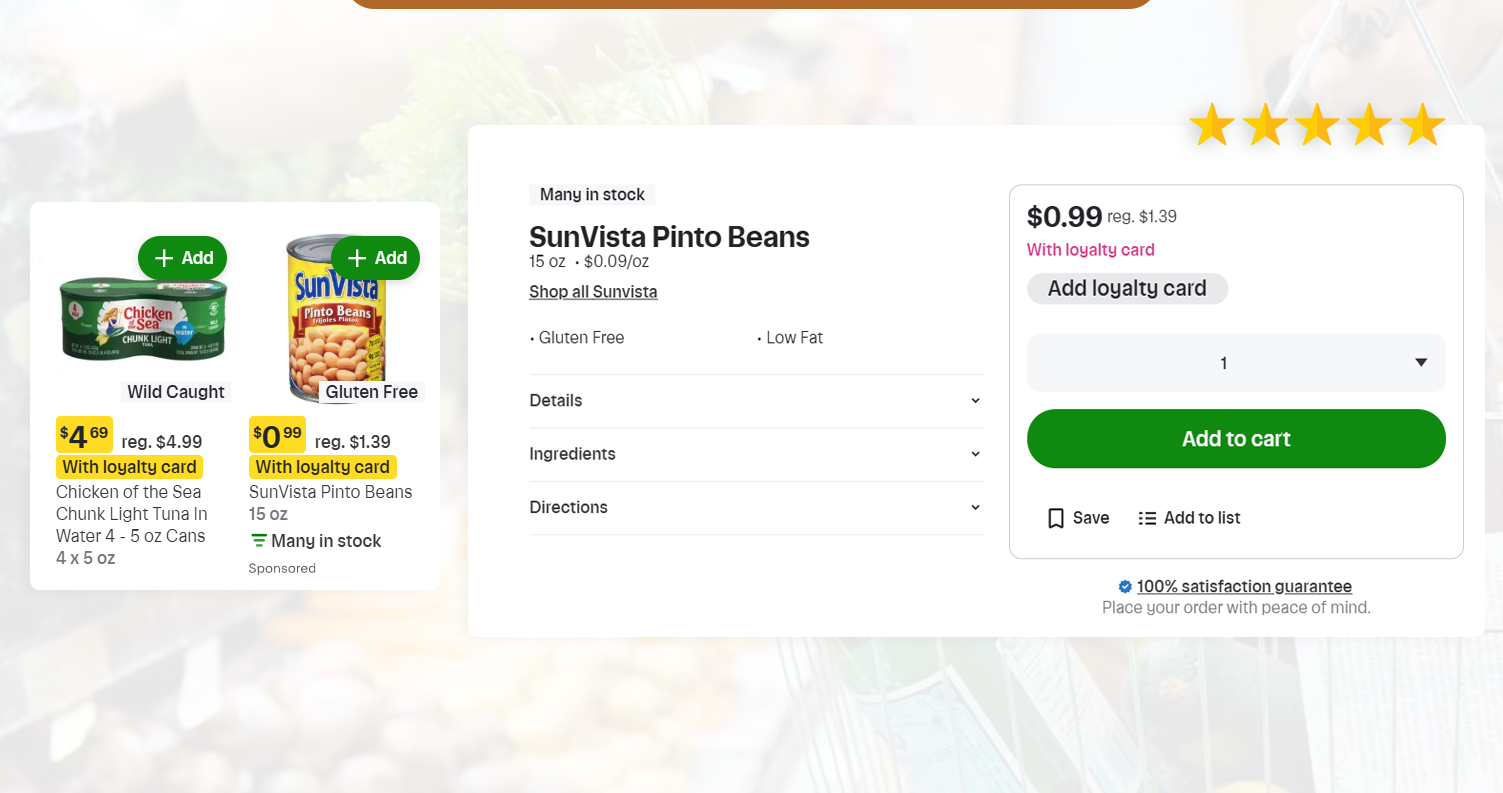Click the Save text label
1503x793 pixels.
1092,518
